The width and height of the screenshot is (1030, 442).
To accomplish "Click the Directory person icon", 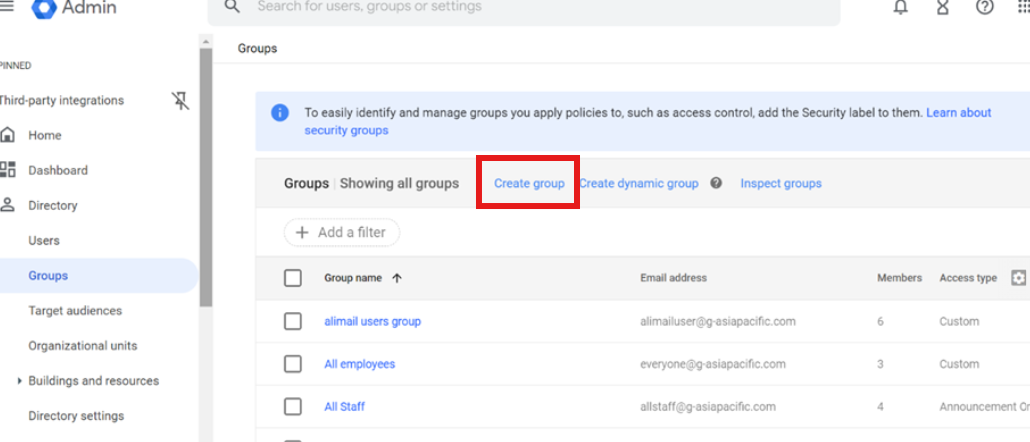I will 8,205.
